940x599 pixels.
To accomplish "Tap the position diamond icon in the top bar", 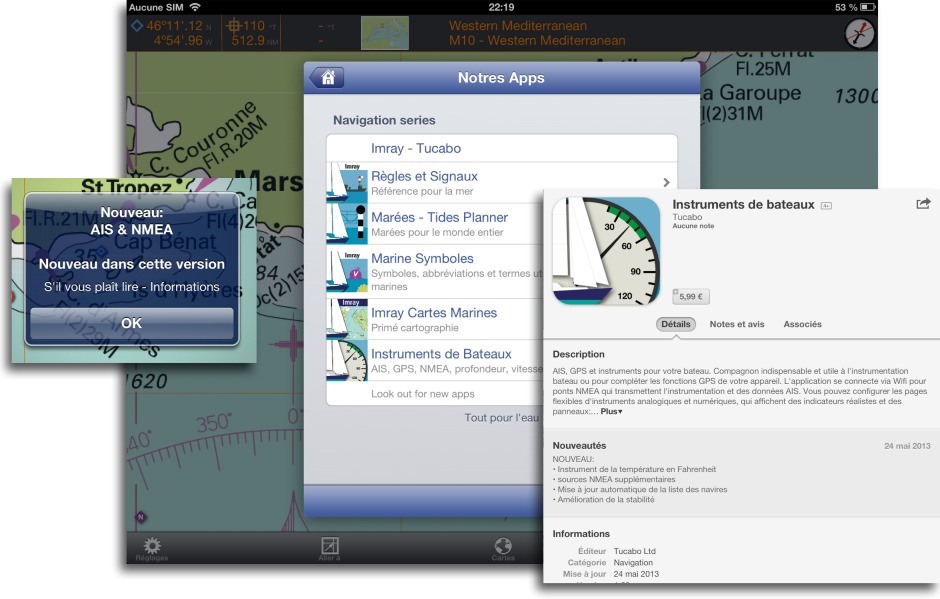I will point(137,26).
